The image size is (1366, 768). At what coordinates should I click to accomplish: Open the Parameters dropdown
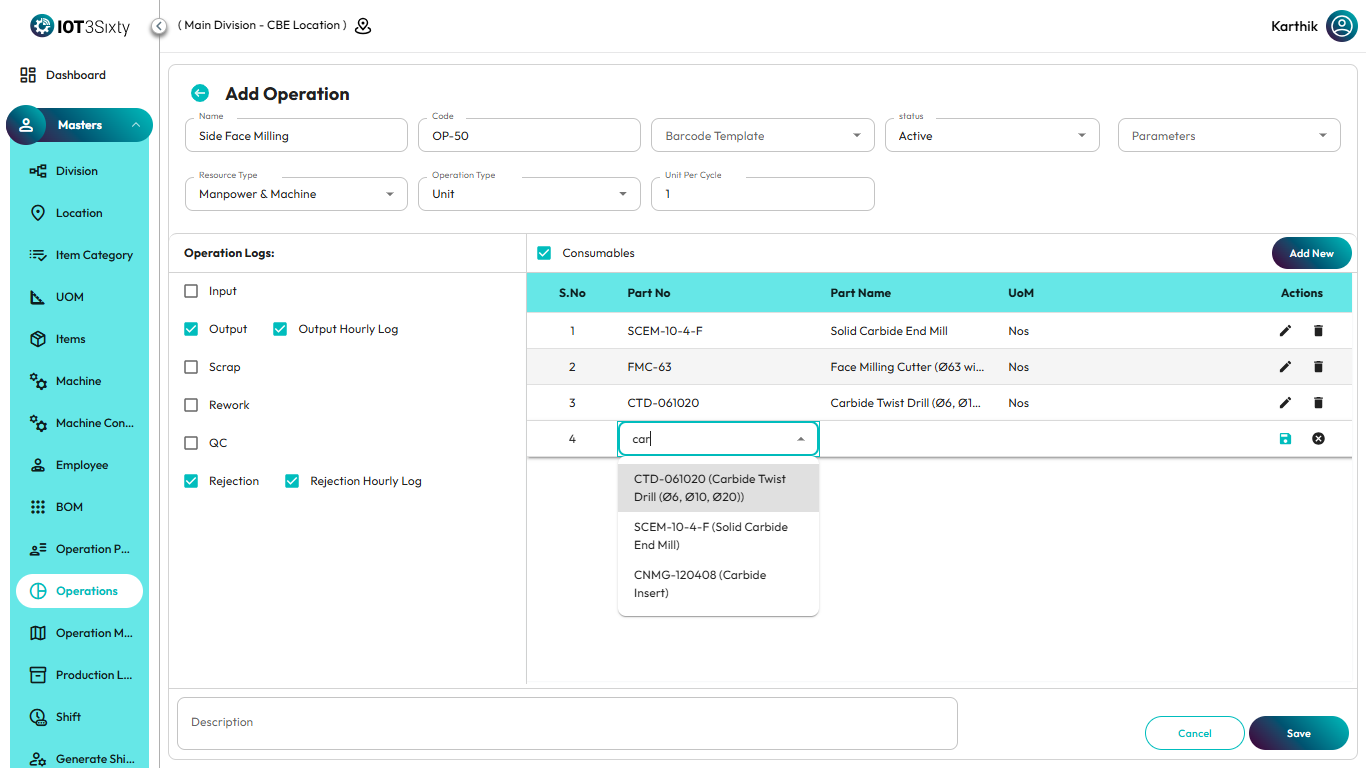tap(1228, 136)
